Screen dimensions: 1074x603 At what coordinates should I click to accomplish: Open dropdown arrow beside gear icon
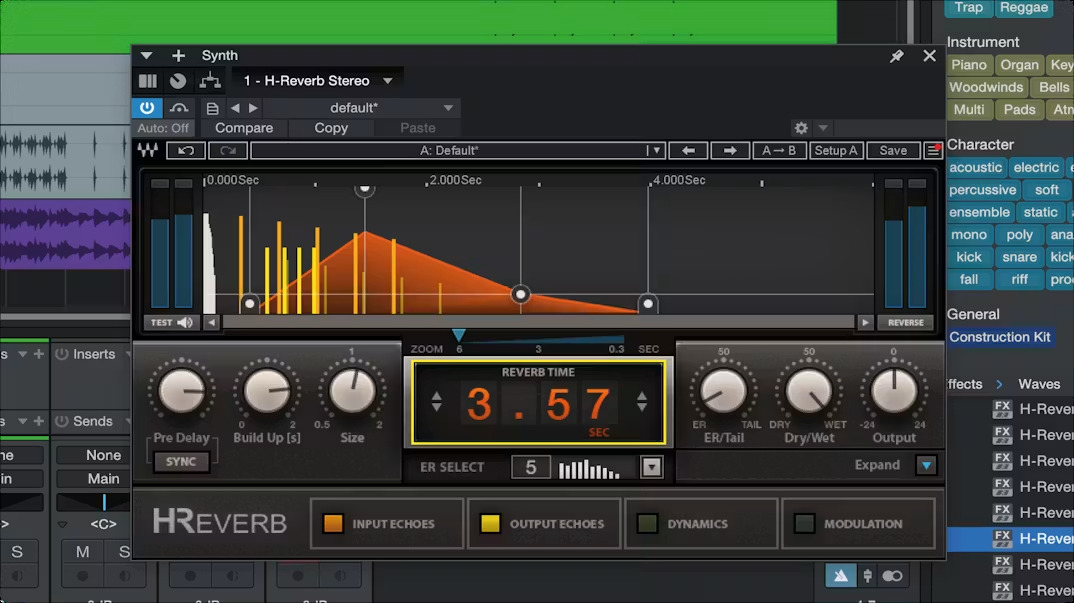click(x=823, y=128)
